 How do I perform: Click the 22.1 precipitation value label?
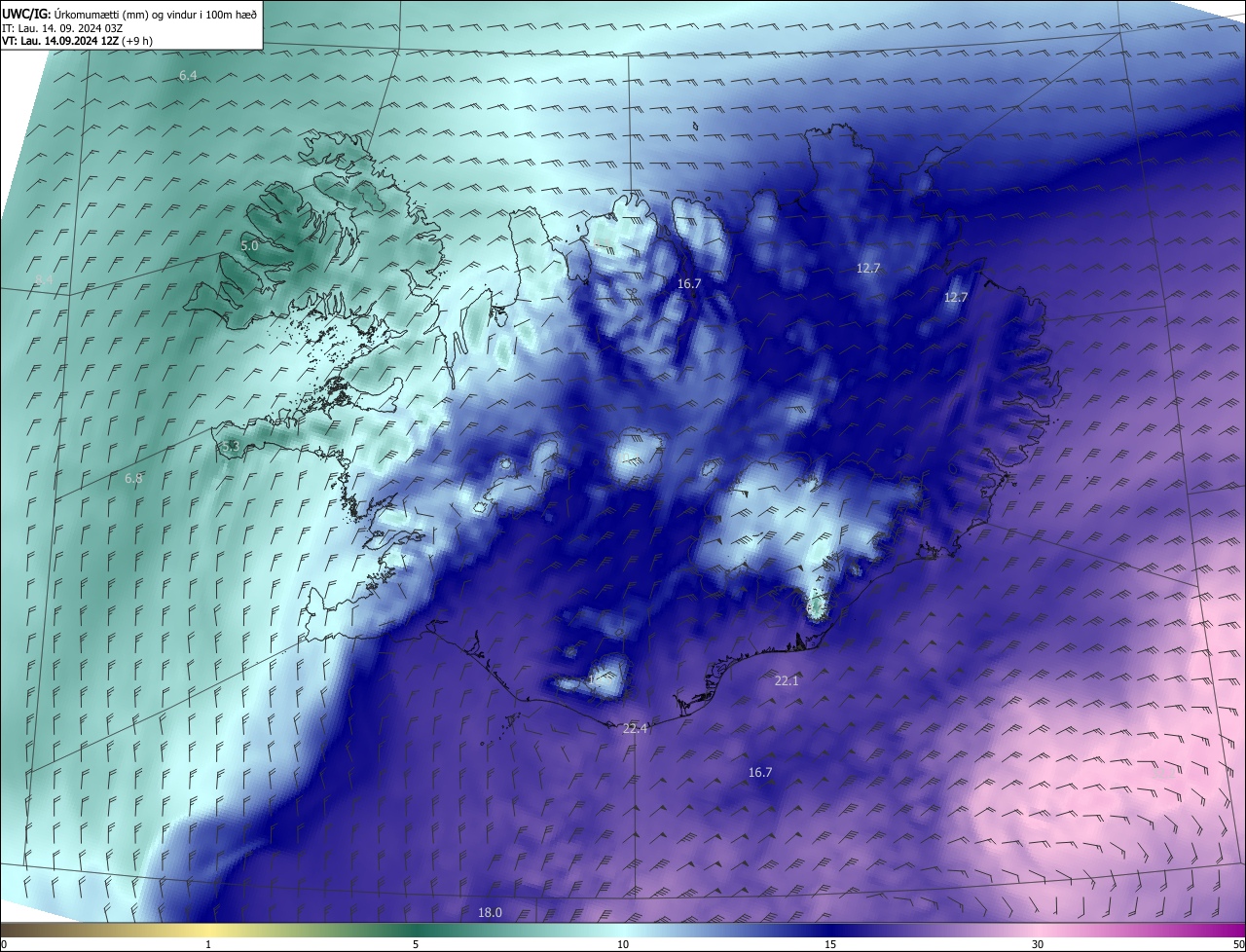pyautogui.click(x=787, y=681)
